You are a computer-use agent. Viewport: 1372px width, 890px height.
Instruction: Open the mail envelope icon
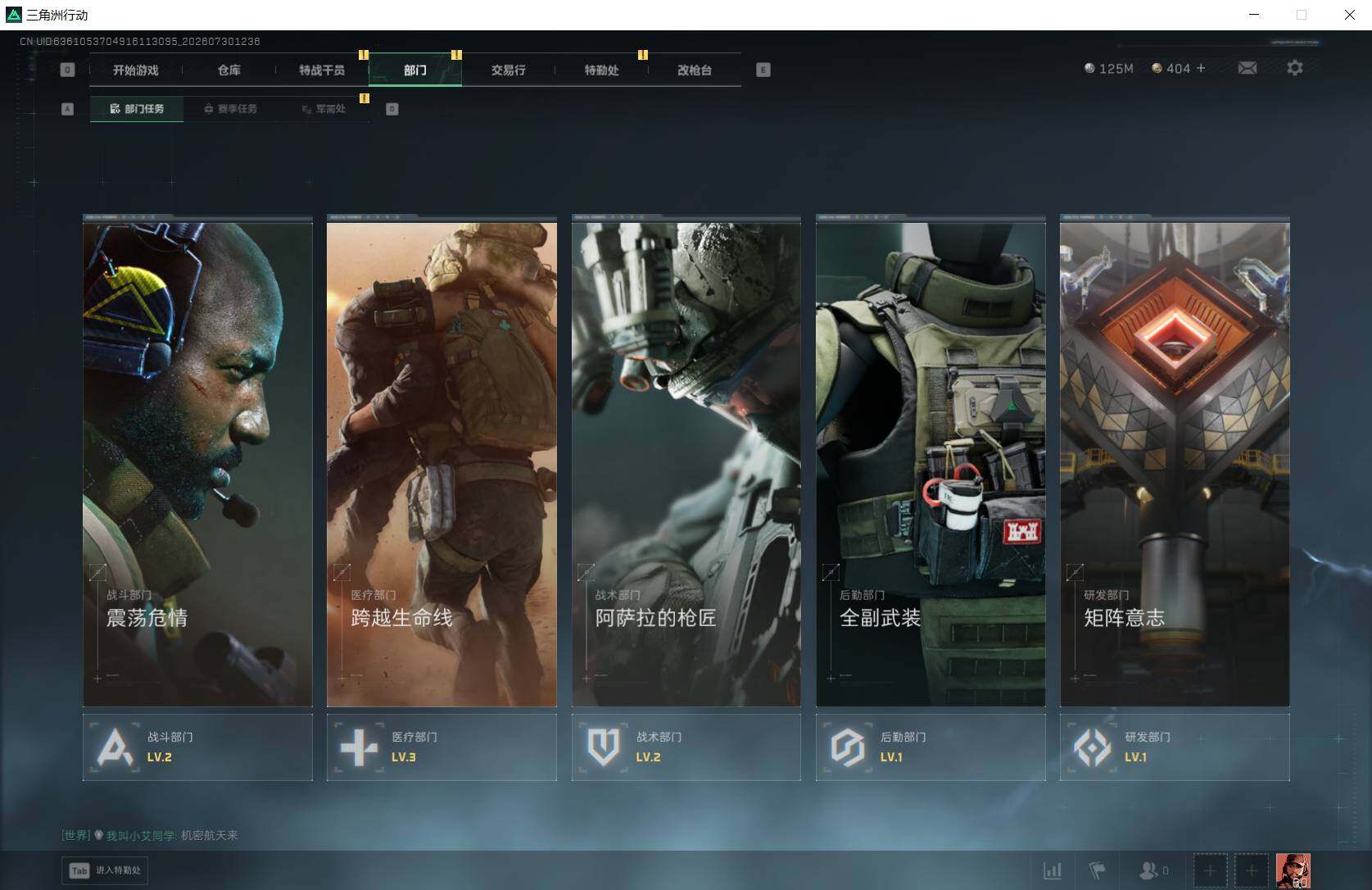coord(1247,68)
